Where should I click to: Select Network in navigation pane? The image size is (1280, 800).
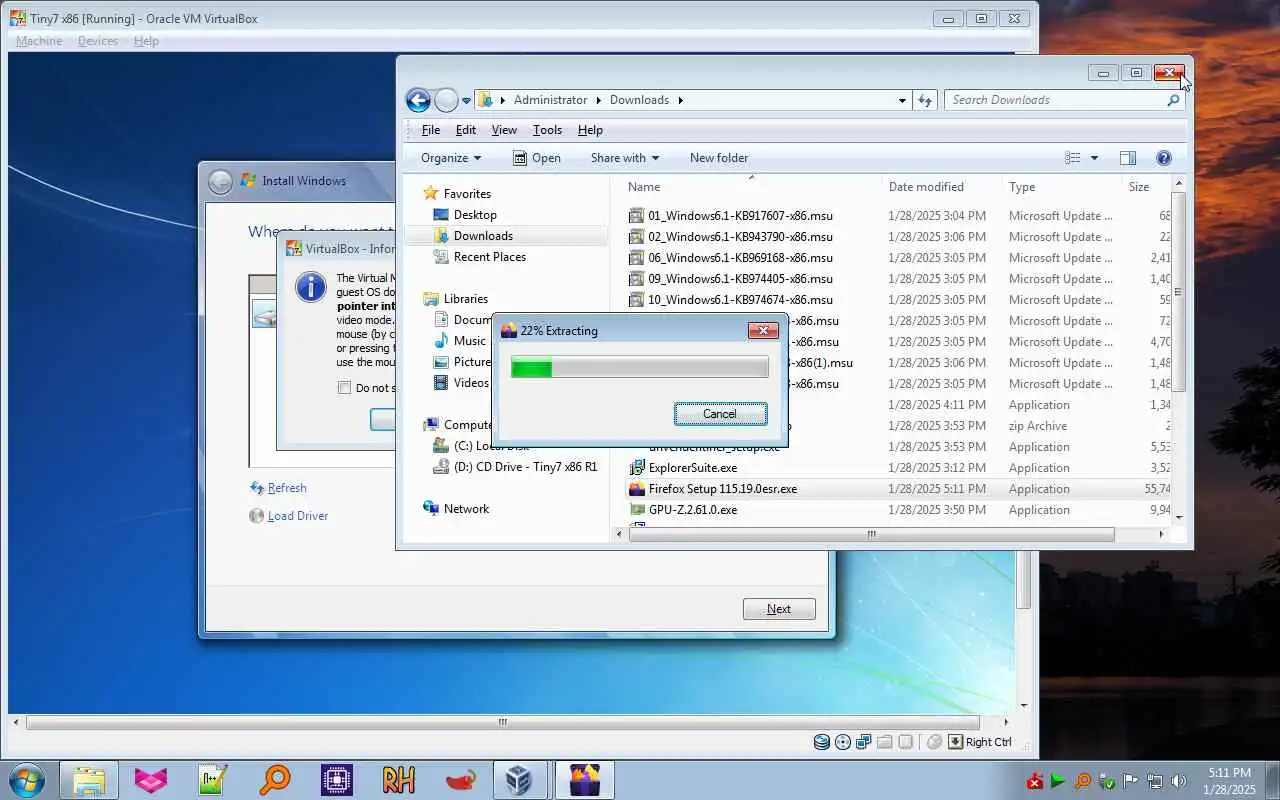point(467,509)
